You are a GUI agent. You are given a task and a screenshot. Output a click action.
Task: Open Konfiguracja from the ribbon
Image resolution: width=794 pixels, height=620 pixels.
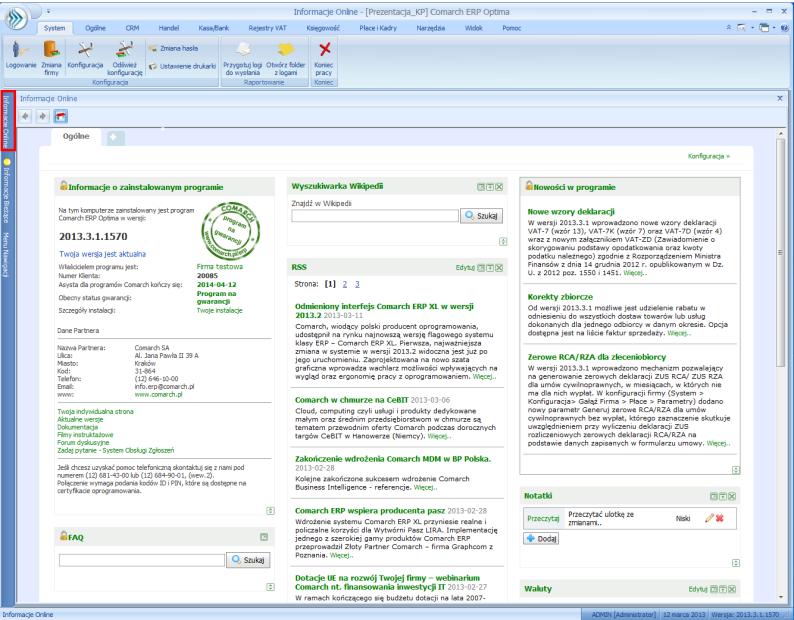[85, 56]
